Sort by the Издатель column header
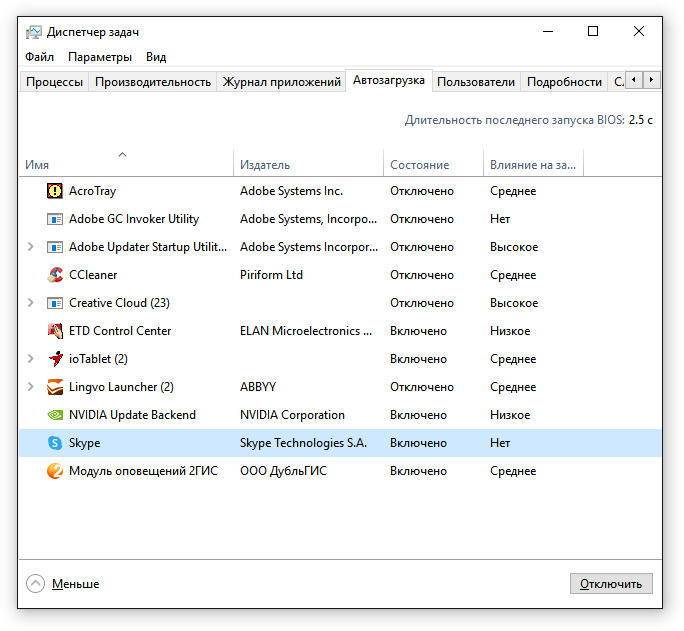Screen dimensions: 684x631 pos(308,164)
